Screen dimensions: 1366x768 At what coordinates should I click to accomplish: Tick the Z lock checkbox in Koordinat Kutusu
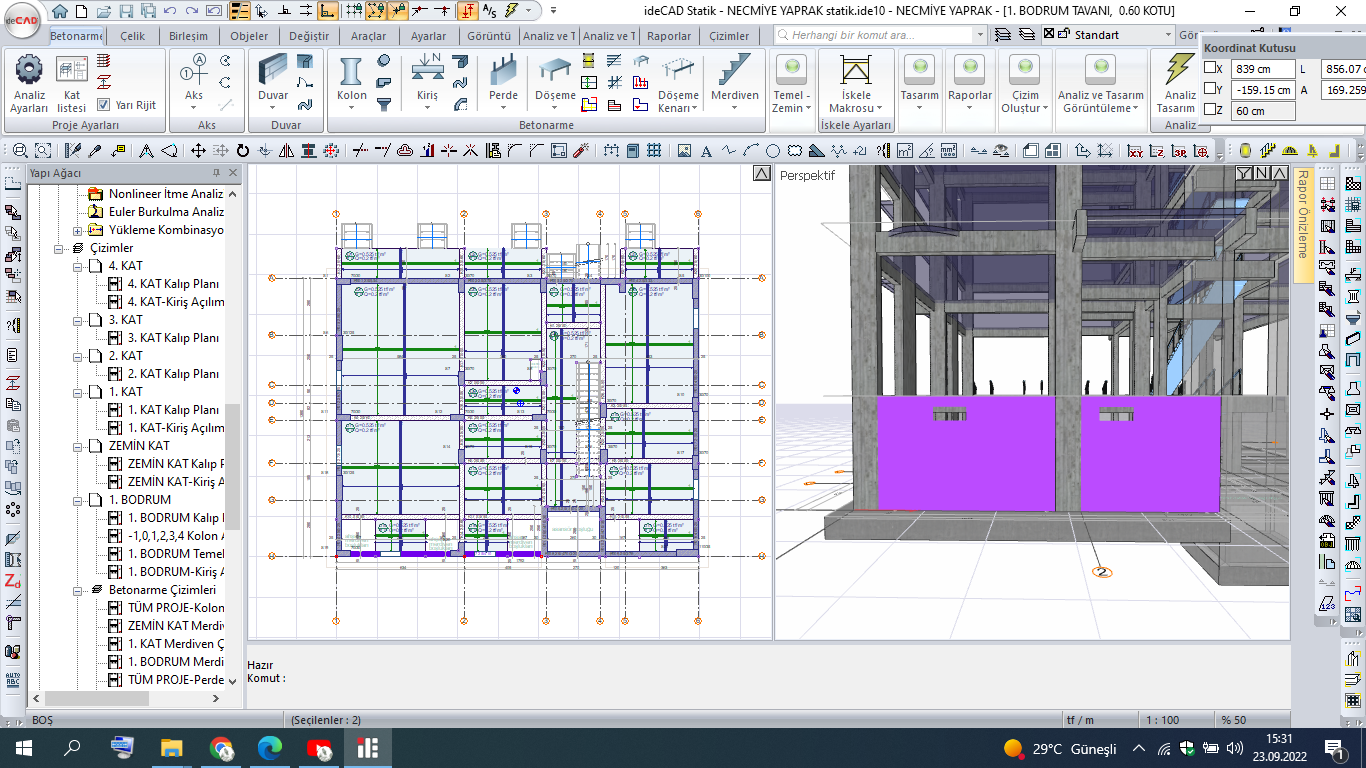point(1211,110)
